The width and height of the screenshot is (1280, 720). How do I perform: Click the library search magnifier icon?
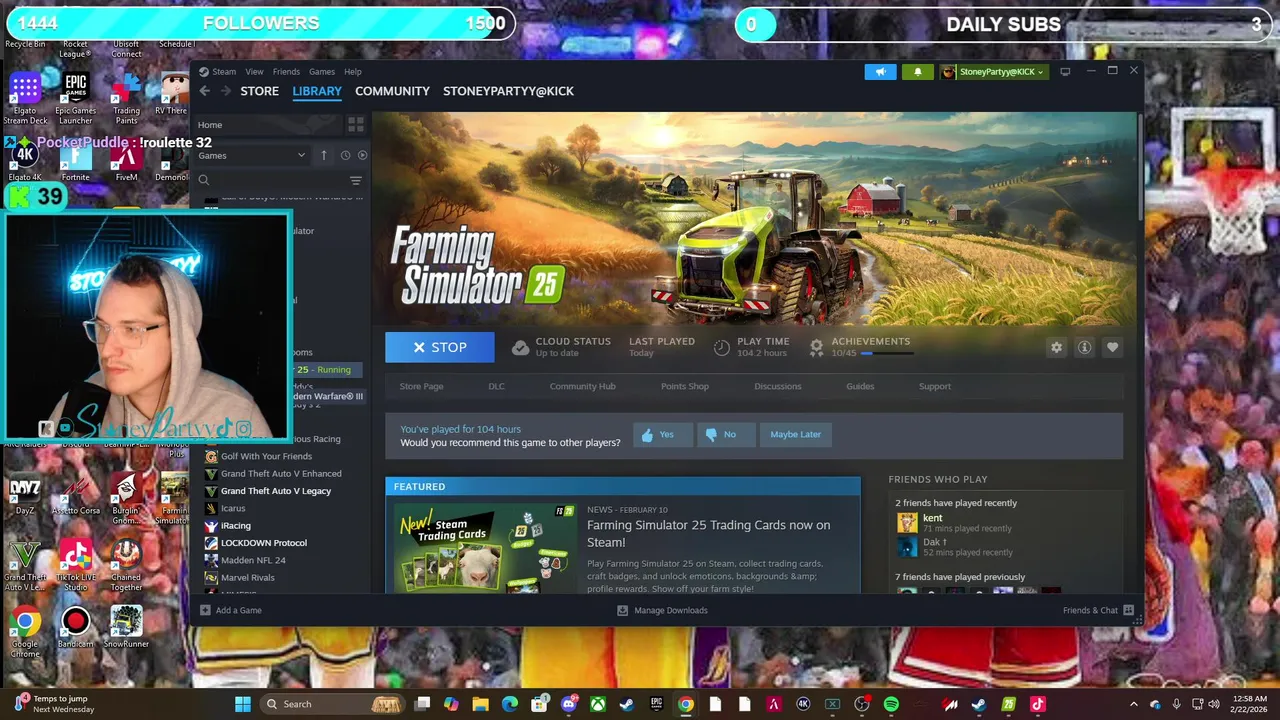tap(204, 180)
